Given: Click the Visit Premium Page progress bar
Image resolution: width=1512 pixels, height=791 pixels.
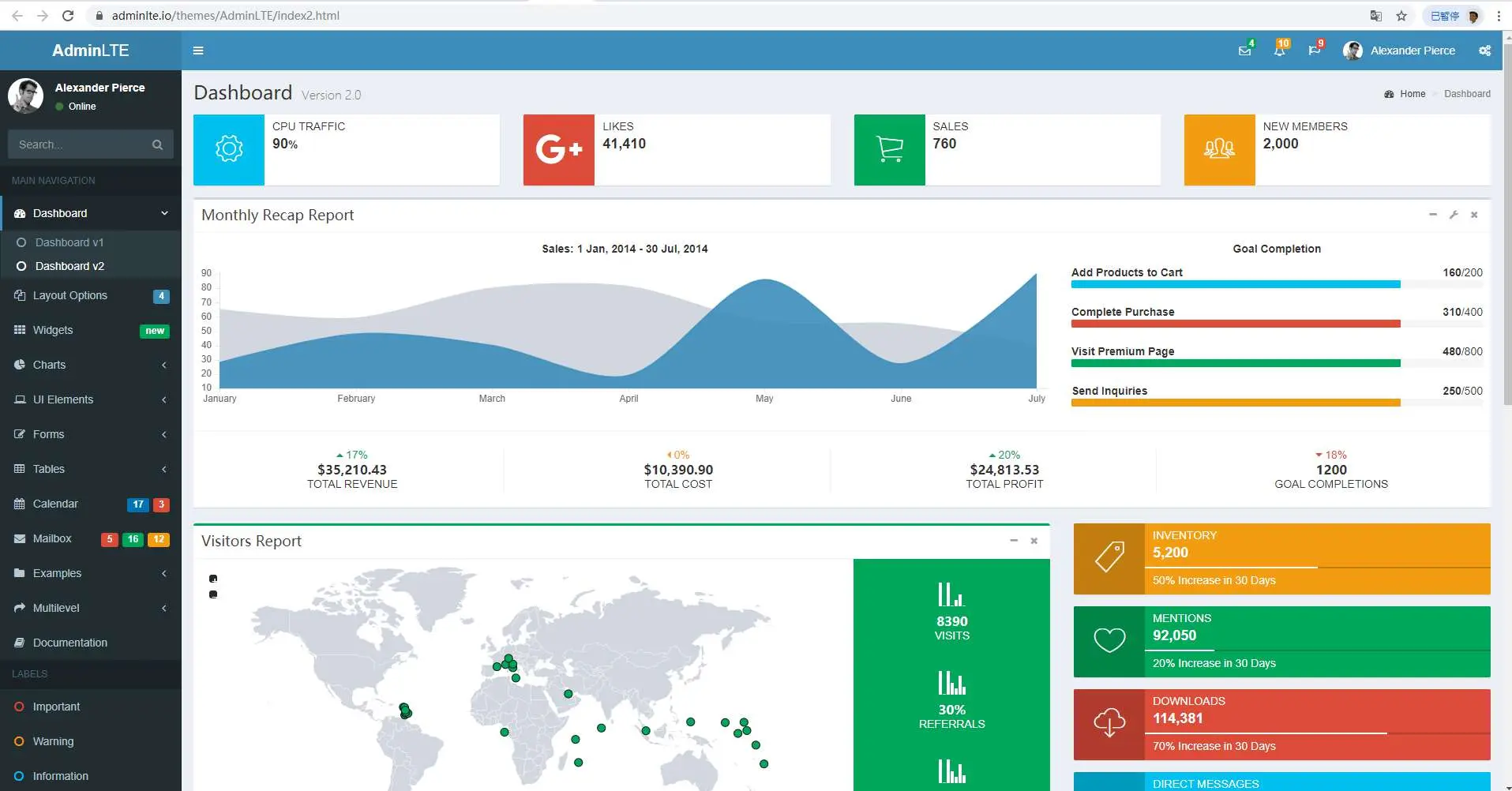Looking at the screenshot, I should point(1277,363).
